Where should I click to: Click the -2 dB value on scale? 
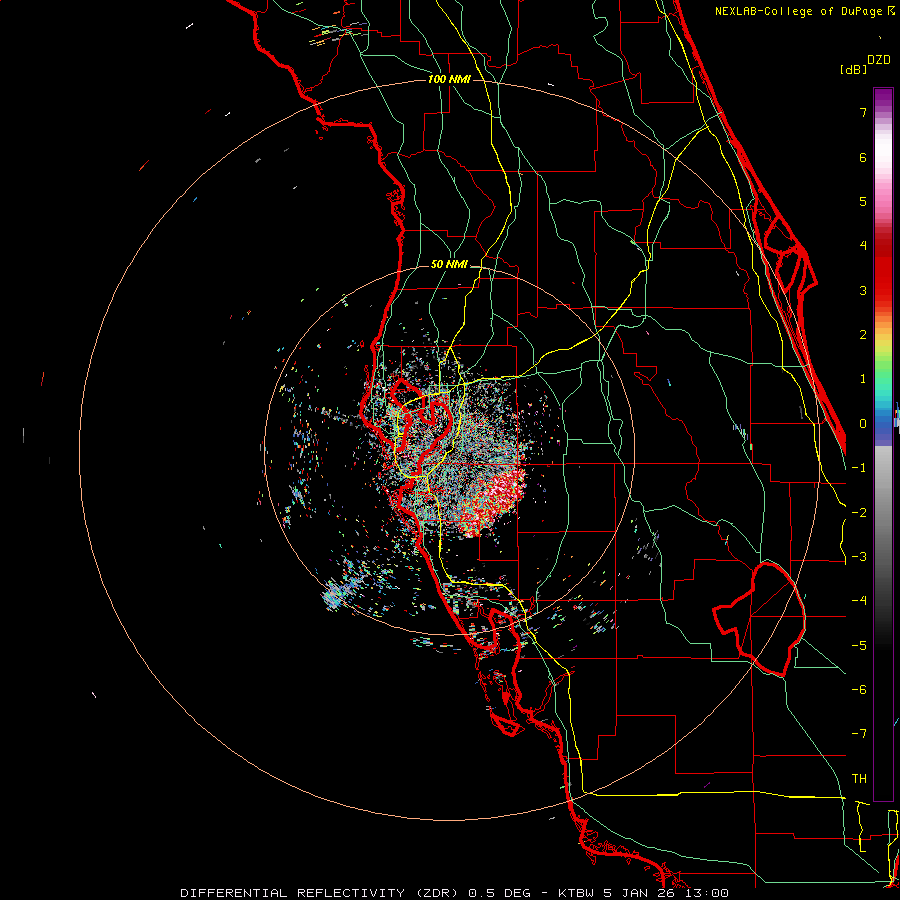[859, 513]
